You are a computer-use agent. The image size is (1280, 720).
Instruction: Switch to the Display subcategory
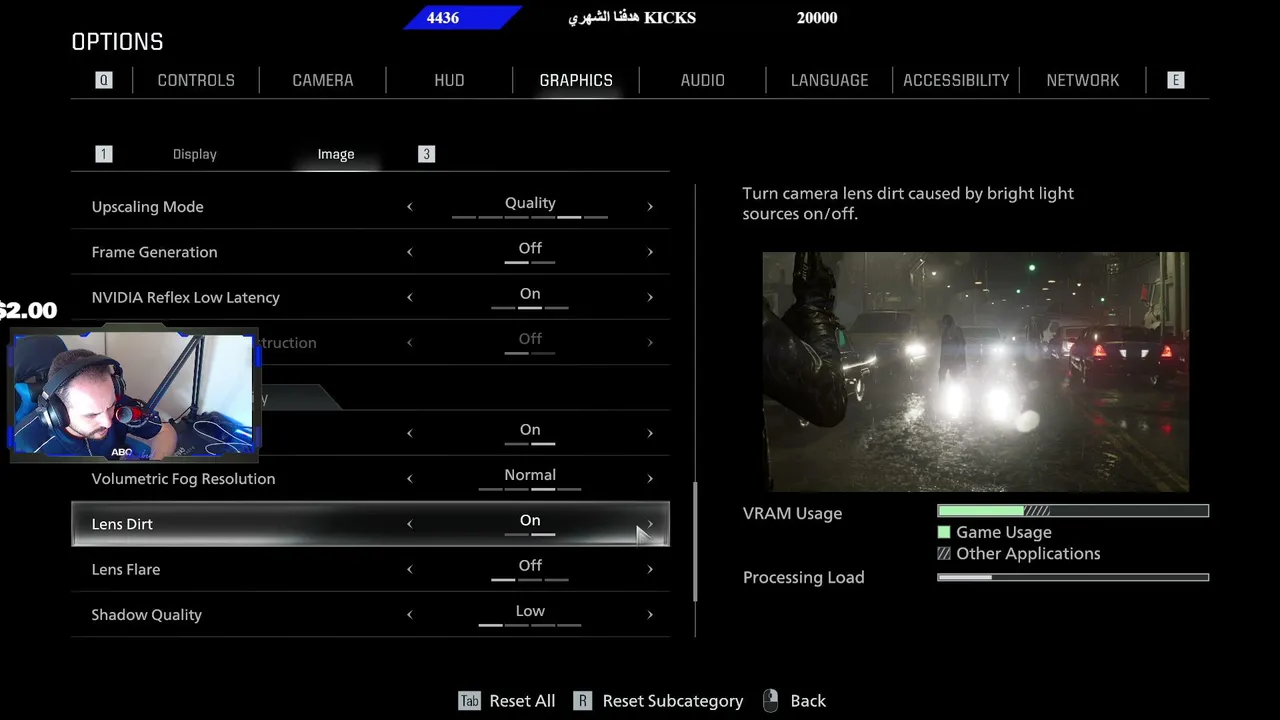[195, 154]
